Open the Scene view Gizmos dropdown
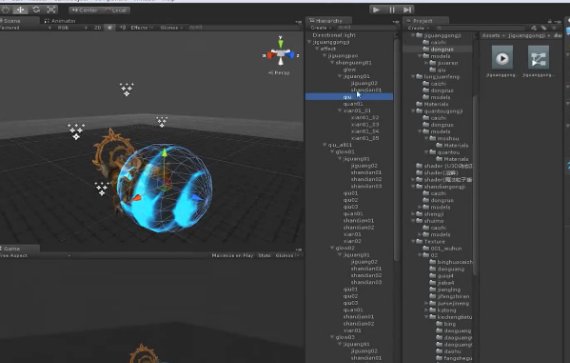570x363 pixels. pyautogui.click(x=171, y=28)
